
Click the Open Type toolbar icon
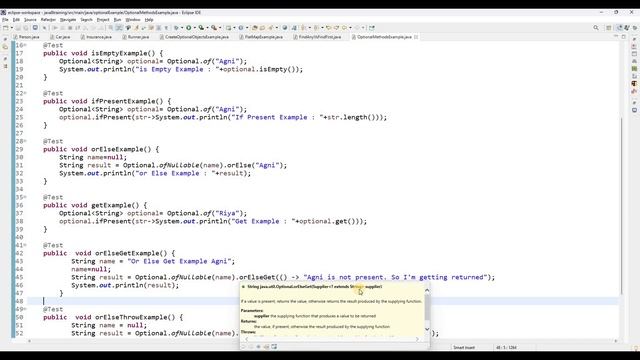point(255,28)
